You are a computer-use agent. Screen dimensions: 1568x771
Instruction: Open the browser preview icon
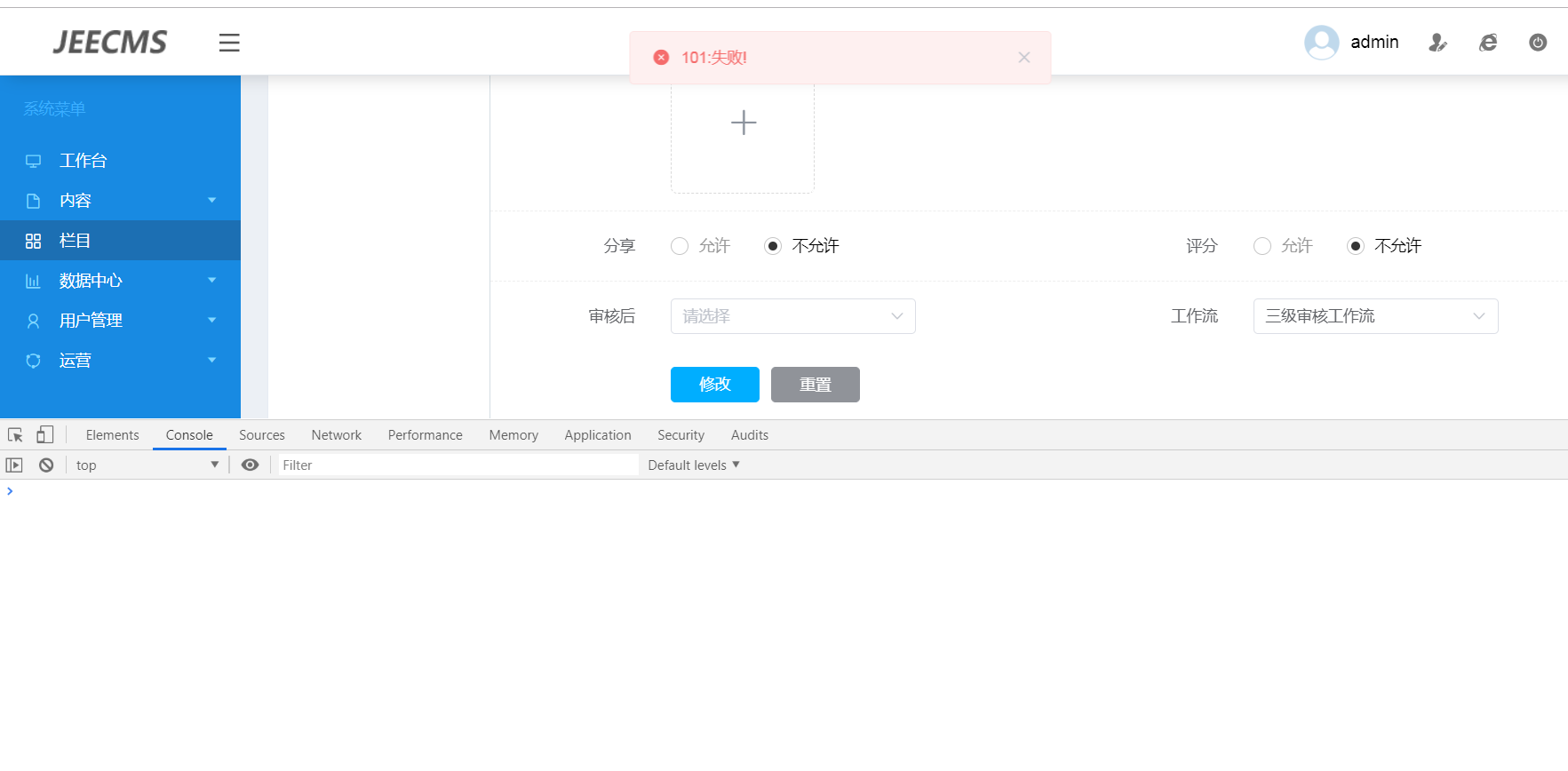click(x=1488, y=43)
